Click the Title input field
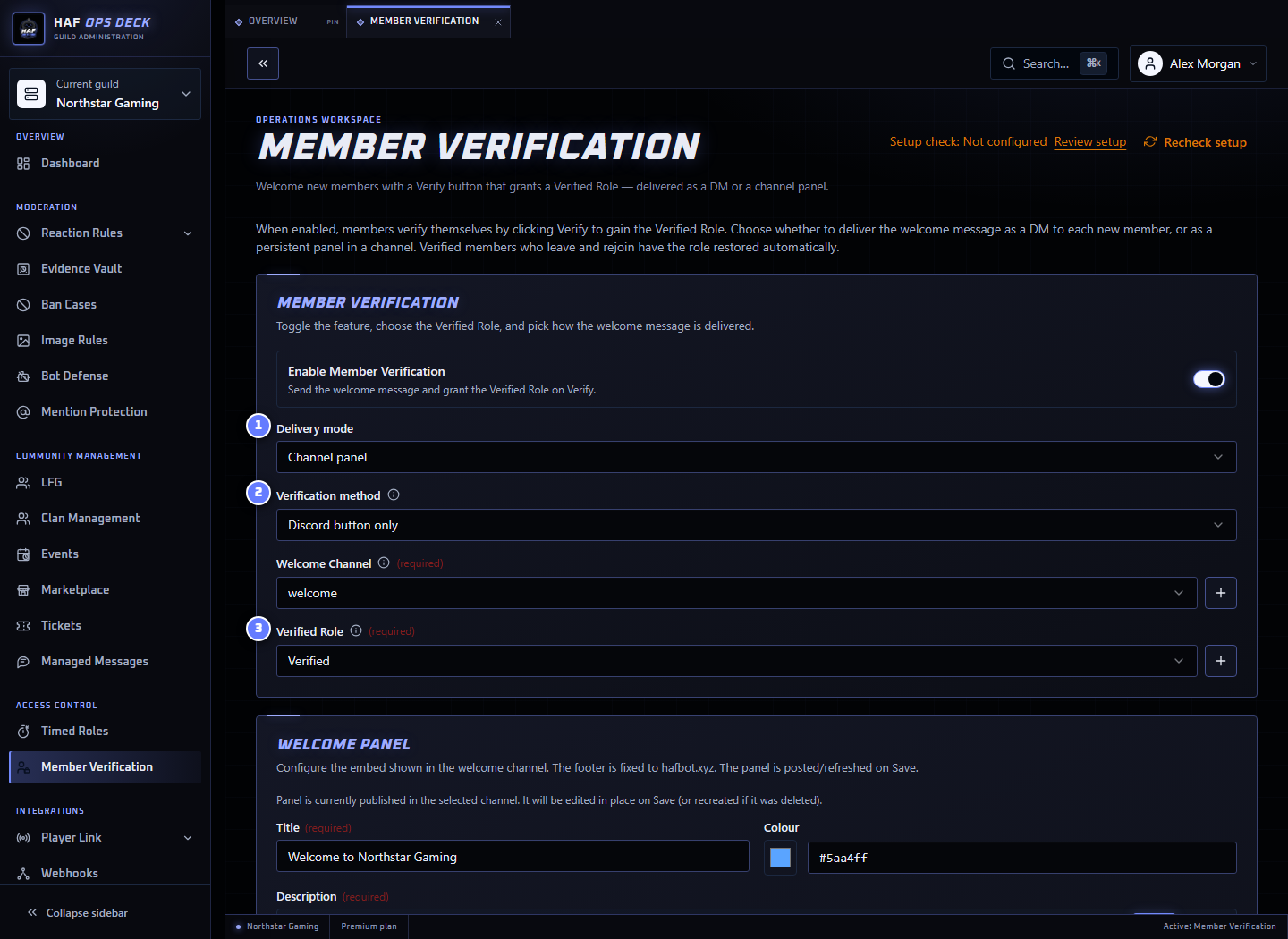 [x=513, y=857]
